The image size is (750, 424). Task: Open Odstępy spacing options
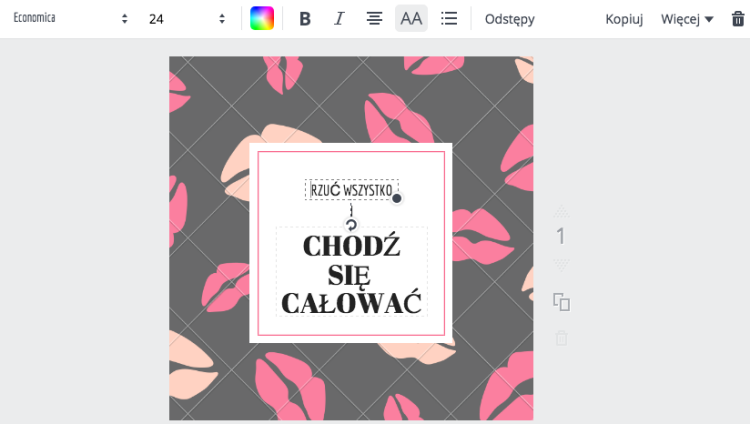click(509, 19)
